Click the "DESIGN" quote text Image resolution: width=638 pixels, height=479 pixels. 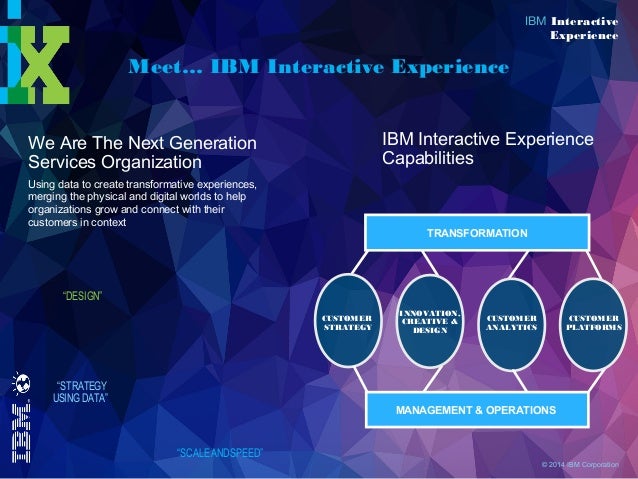pyautogui.click(x=83, y=296)
